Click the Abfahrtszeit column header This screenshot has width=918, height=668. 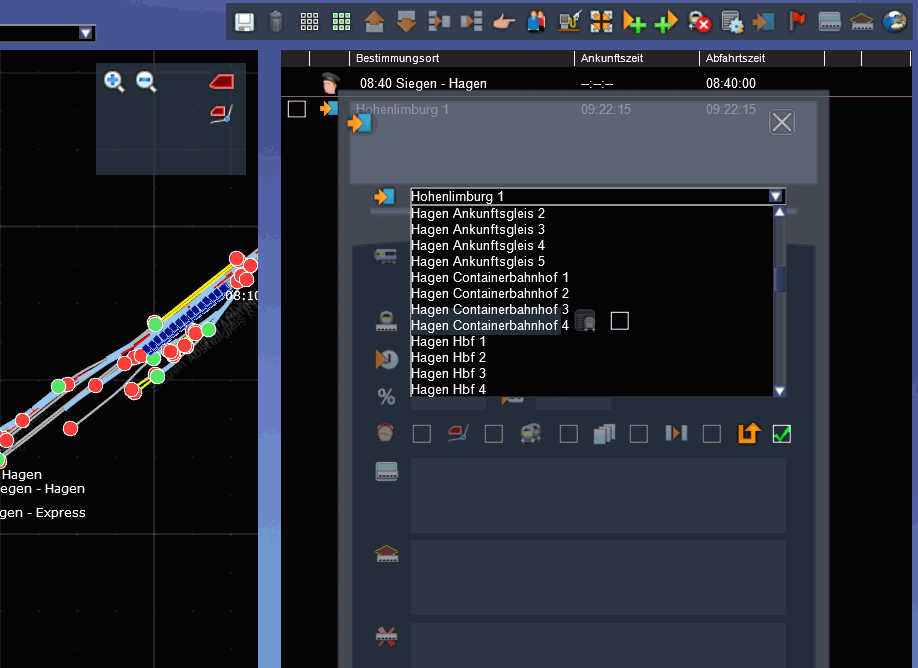762,58
